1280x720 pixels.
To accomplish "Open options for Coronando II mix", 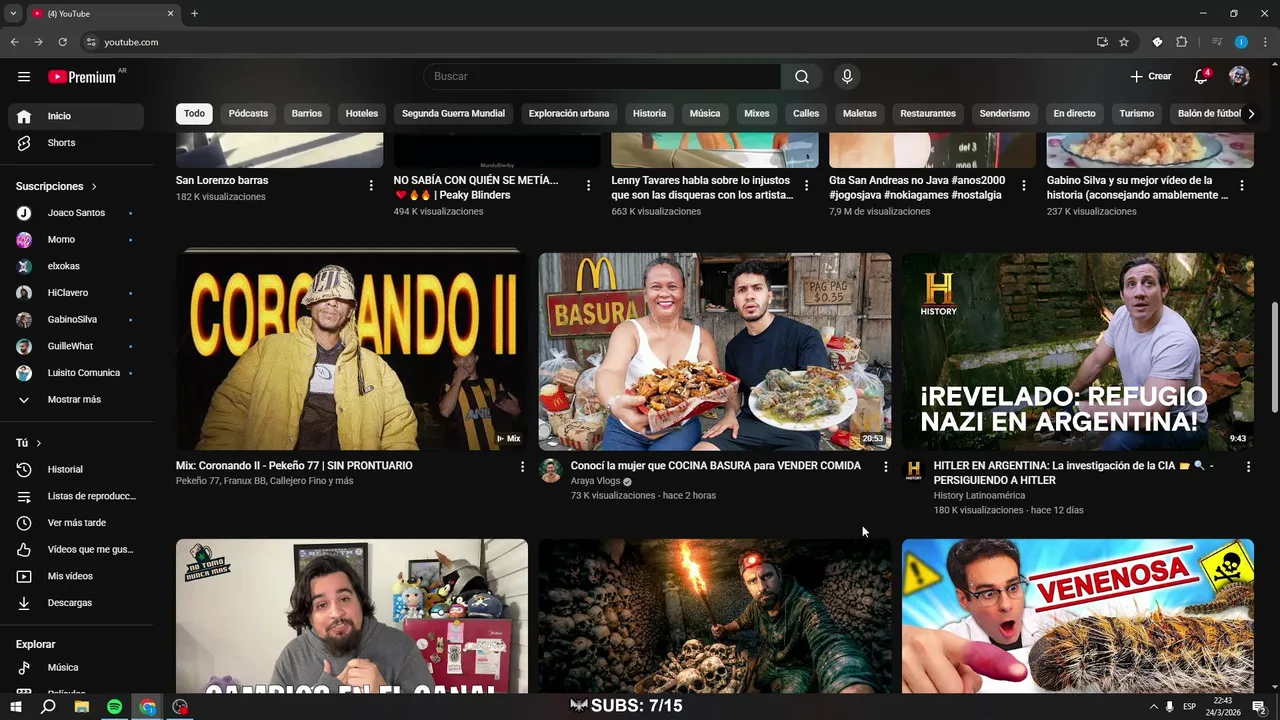I will coord(522,466).
